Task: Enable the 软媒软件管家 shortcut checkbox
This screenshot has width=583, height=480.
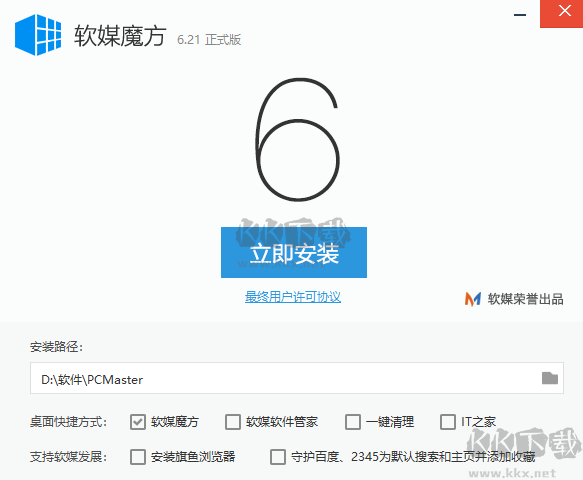Action: (233, 422)
